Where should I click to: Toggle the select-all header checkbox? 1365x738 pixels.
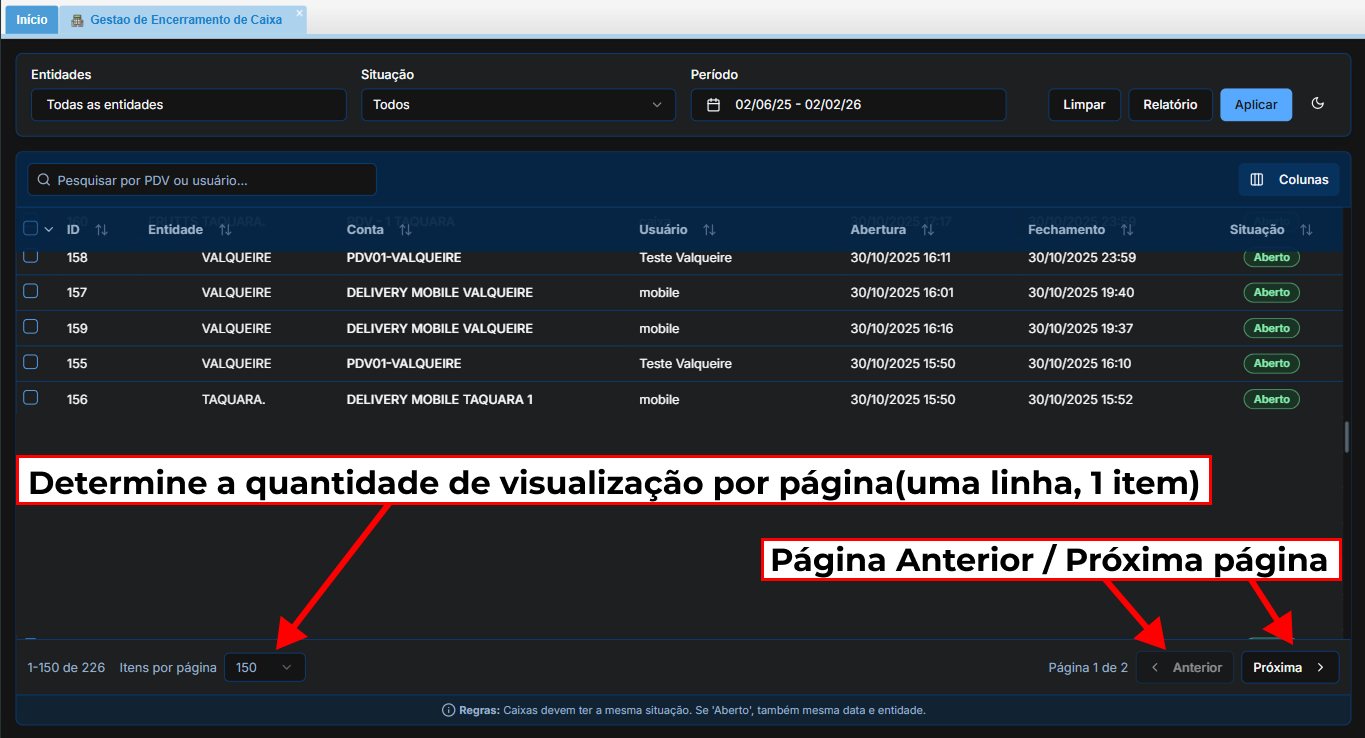point(31,229)
